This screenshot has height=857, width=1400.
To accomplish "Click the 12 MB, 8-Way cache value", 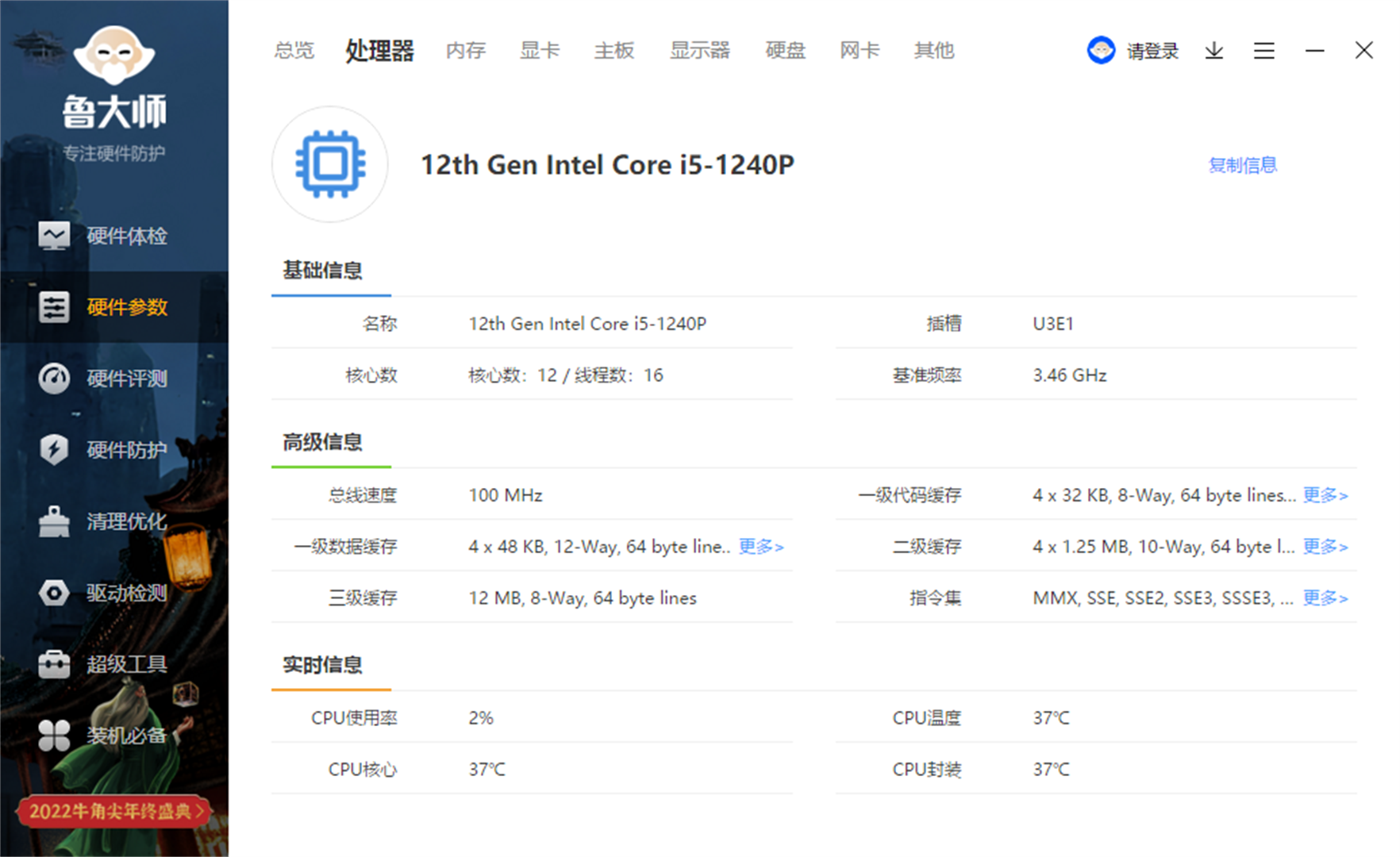I will 583,598.
